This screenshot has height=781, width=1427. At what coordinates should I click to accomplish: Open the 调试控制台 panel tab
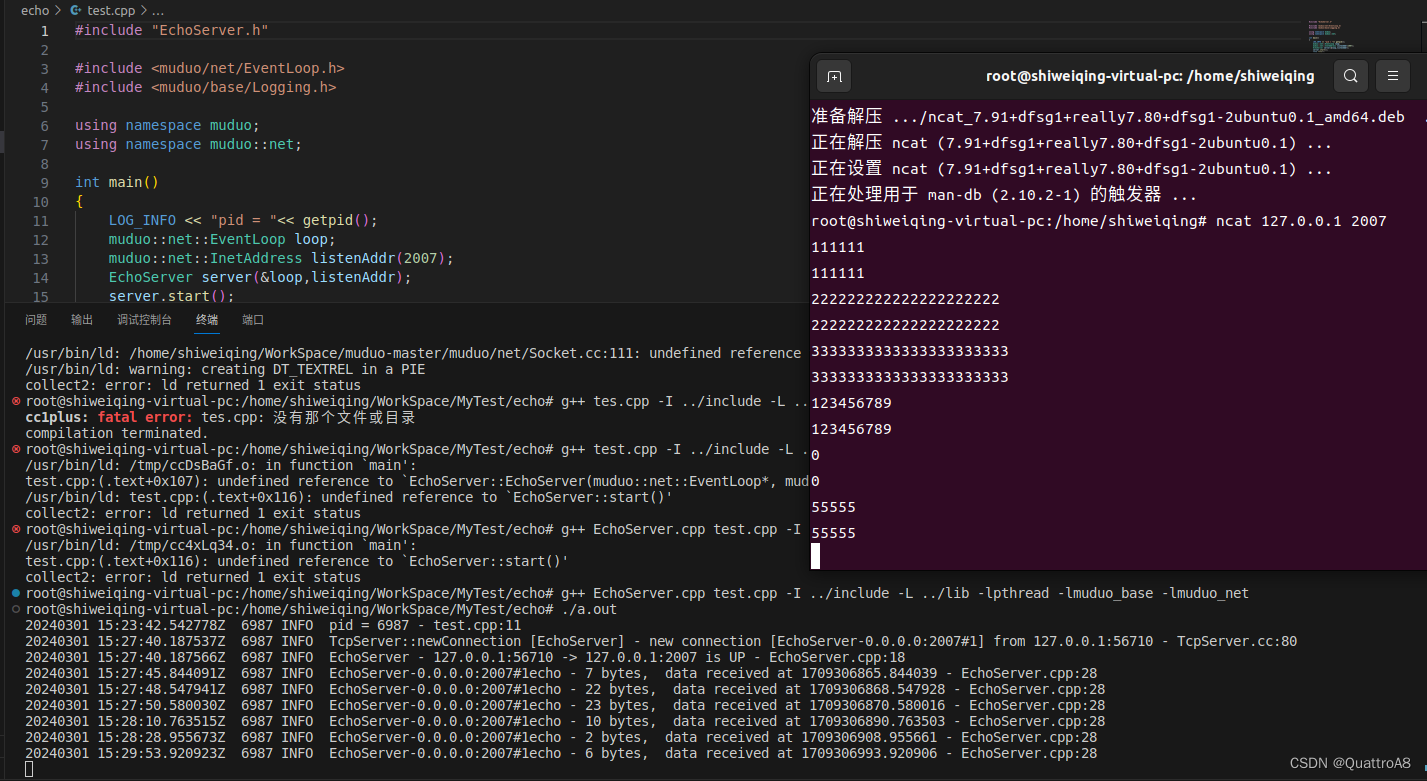(x=144, y=320)
